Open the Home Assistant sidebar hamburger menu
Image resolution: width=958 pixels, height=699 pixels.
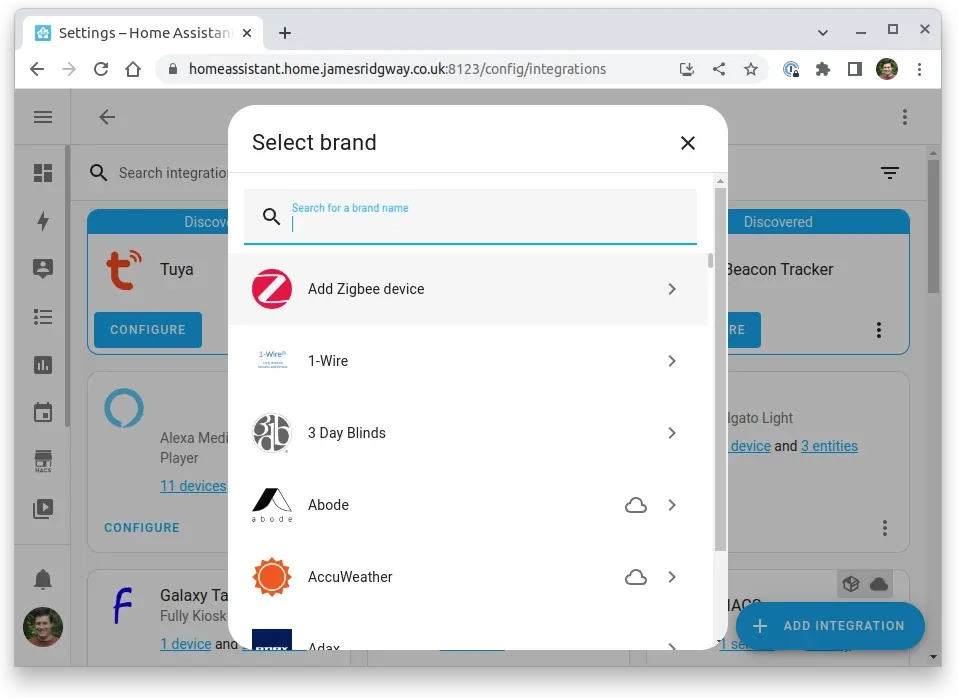(x=43, y=117)
